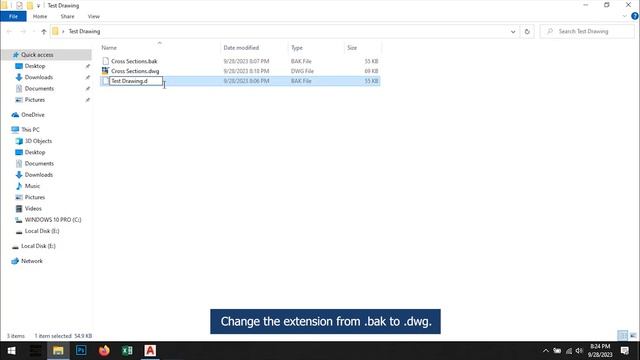This screenshot has height=360, width=640.
Task: Open the volume speaker icon
Action: coord(579,351)
